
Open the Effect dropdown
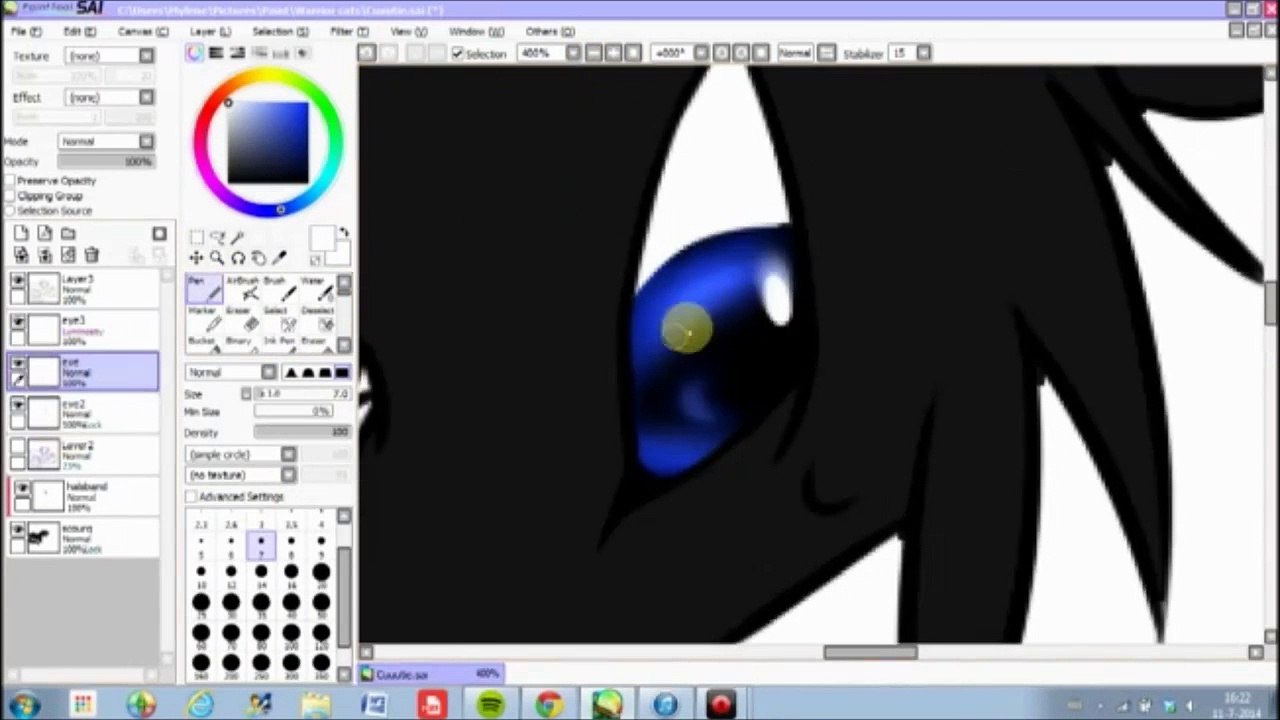coord(109,97)
